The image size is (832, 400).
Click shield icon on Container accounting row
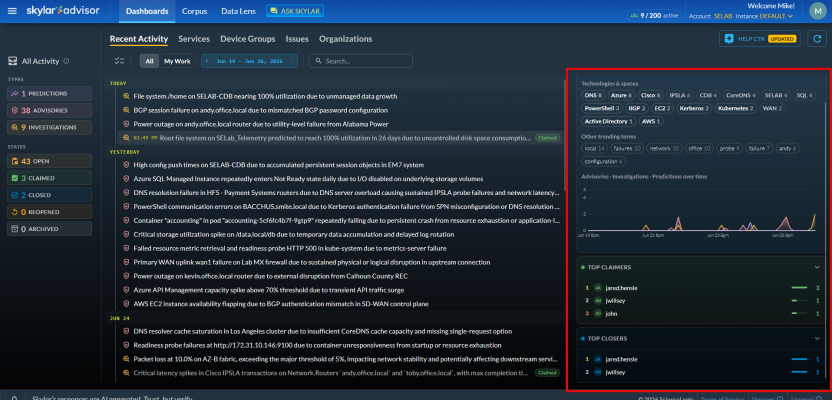point(126,220)
